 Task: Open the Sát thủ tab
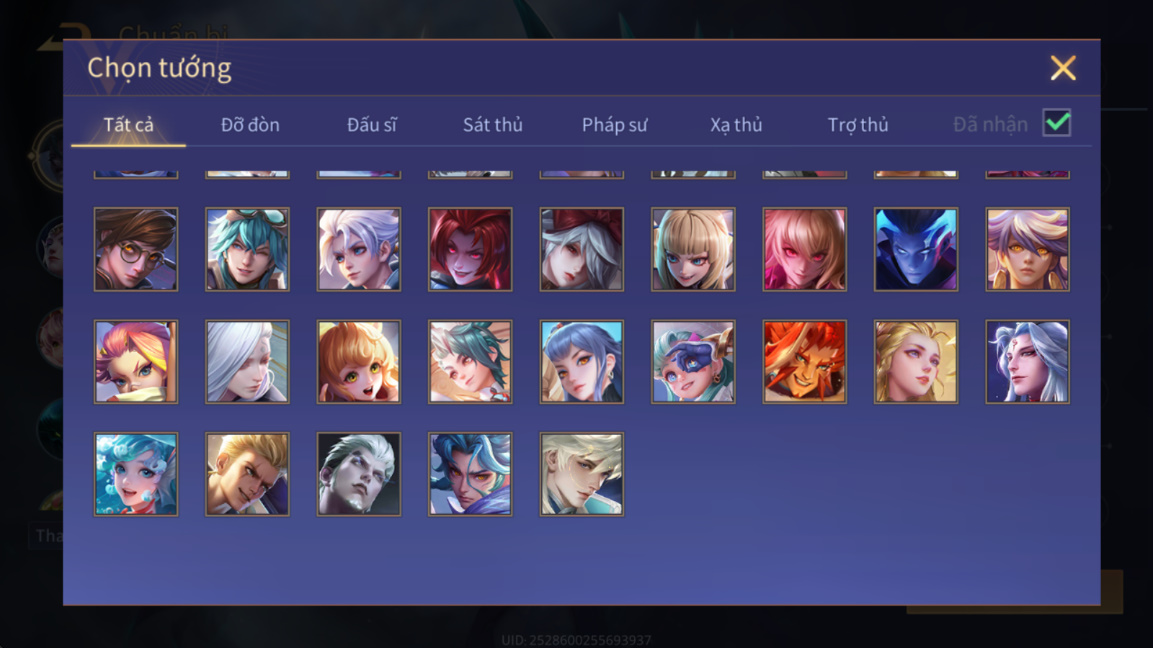(x=493, y=125)
